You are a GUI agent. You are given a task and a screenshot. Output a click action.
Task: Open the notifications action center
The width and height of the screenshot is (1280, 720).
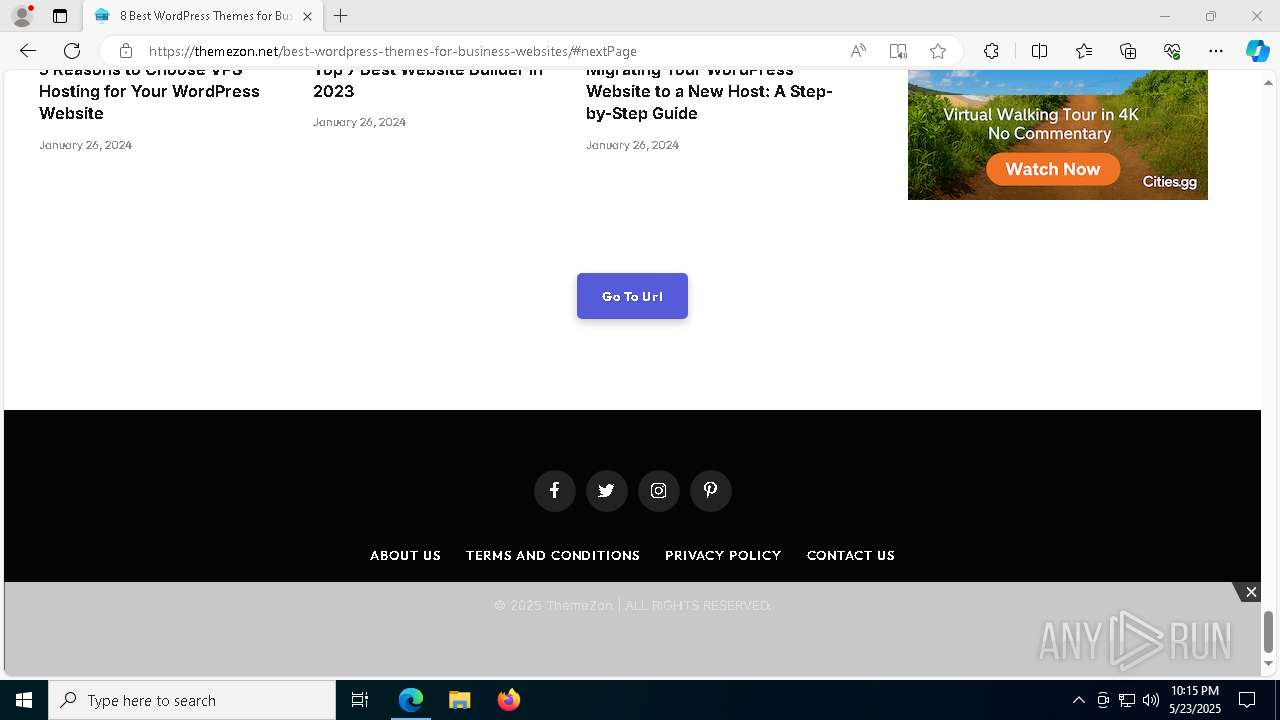pos(1247,700)
